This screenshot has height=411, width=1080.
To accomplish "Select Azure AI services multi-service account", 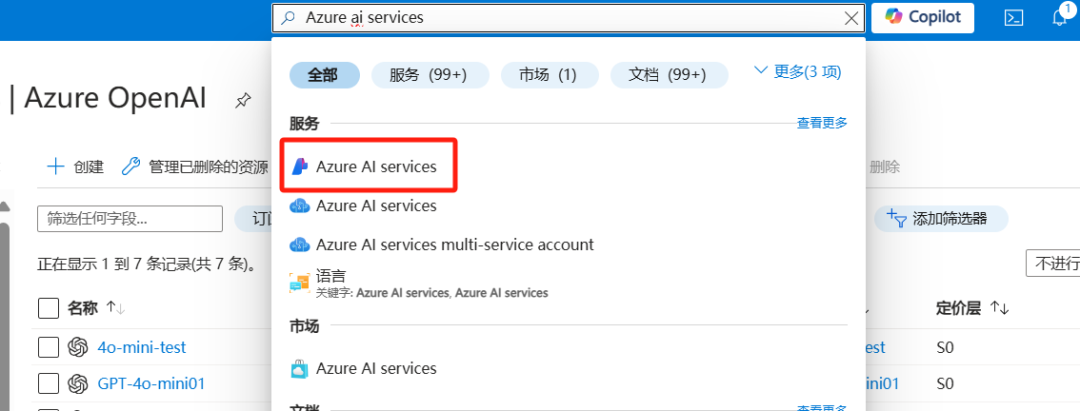I will coord(454,244).
